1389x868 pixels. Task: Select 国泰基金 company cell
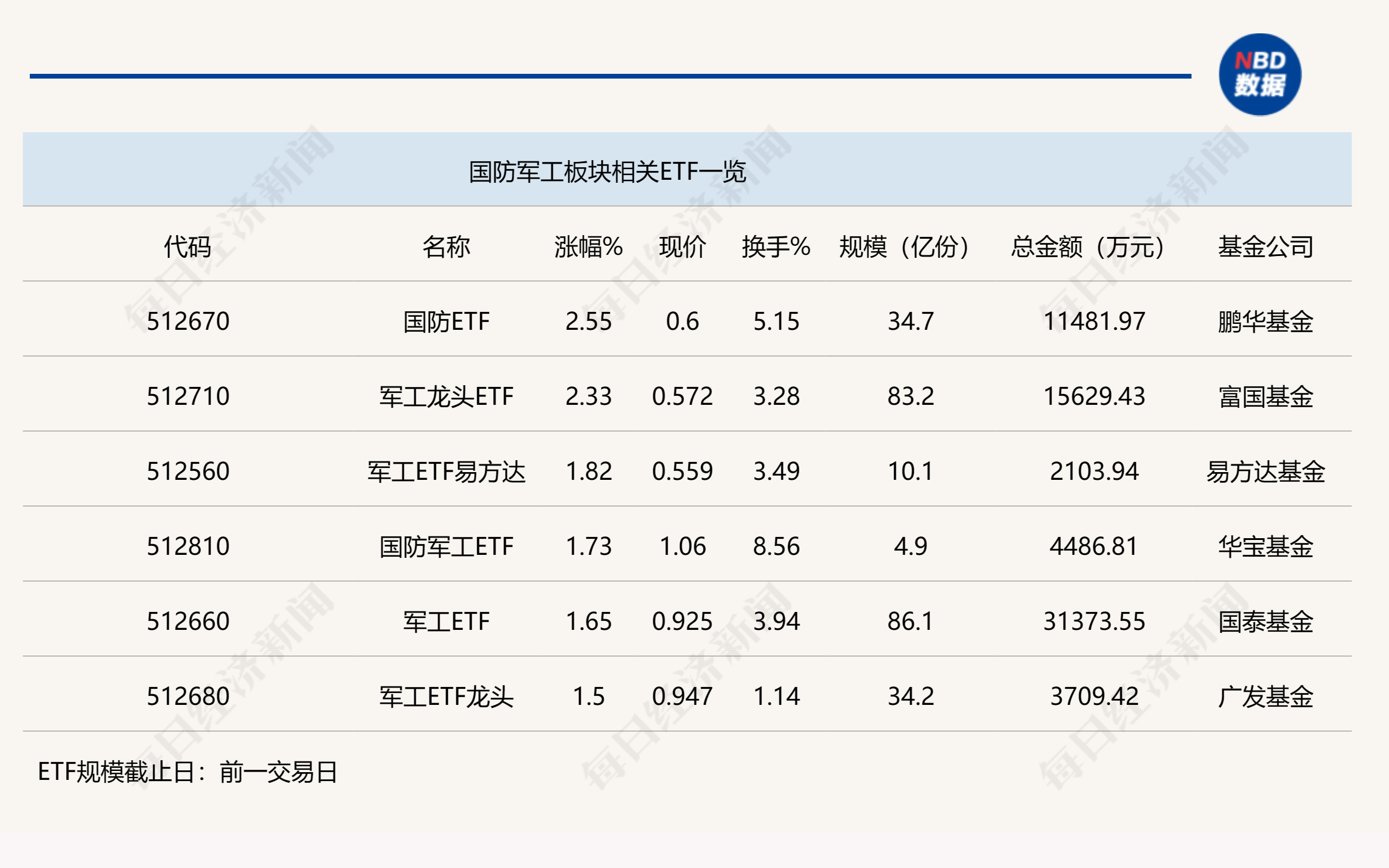coord(1265,622)
